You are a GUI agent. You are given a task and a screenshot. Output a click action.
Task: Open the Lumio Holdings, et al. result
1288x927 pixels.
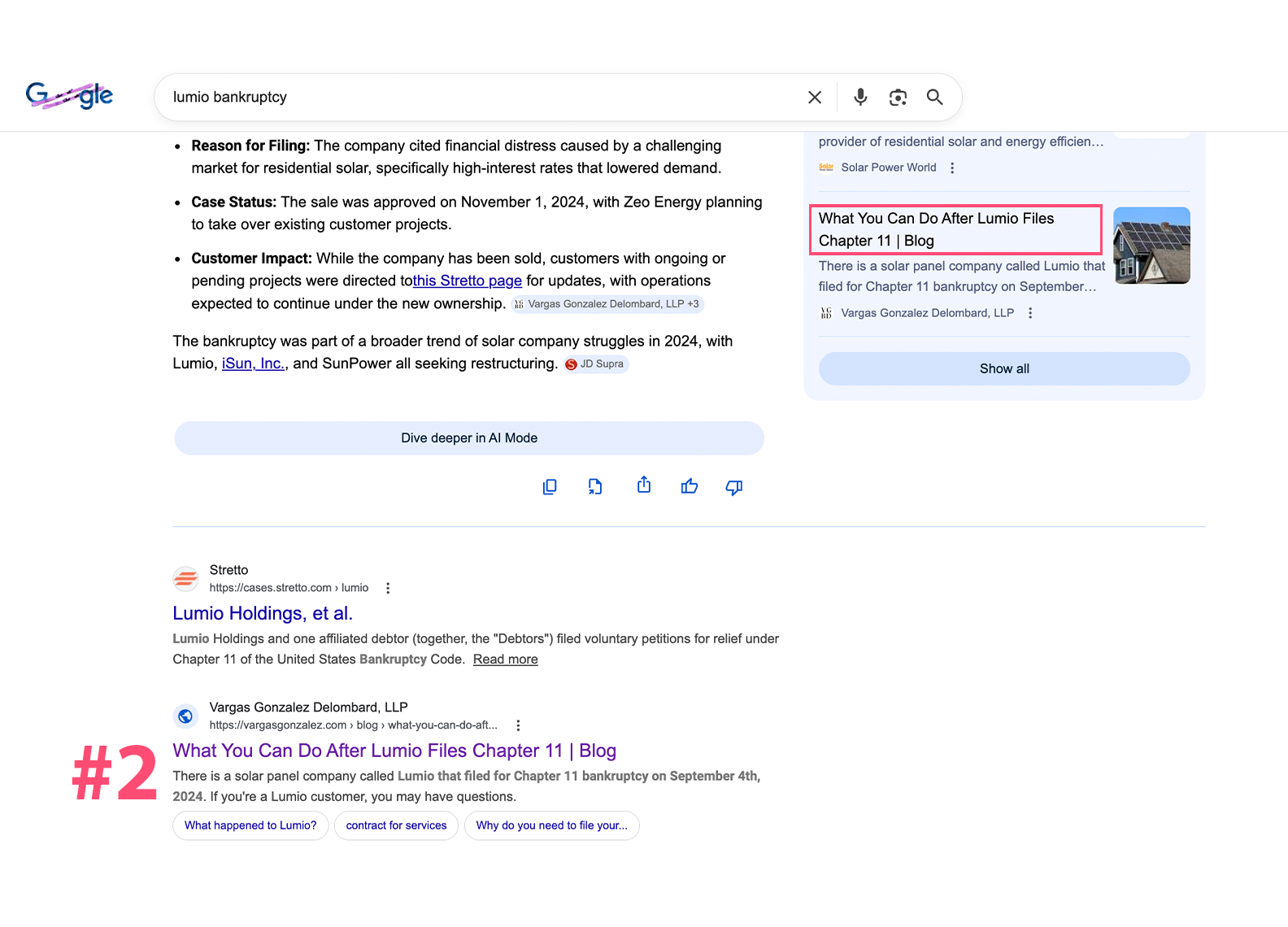(x=263, y=613)
